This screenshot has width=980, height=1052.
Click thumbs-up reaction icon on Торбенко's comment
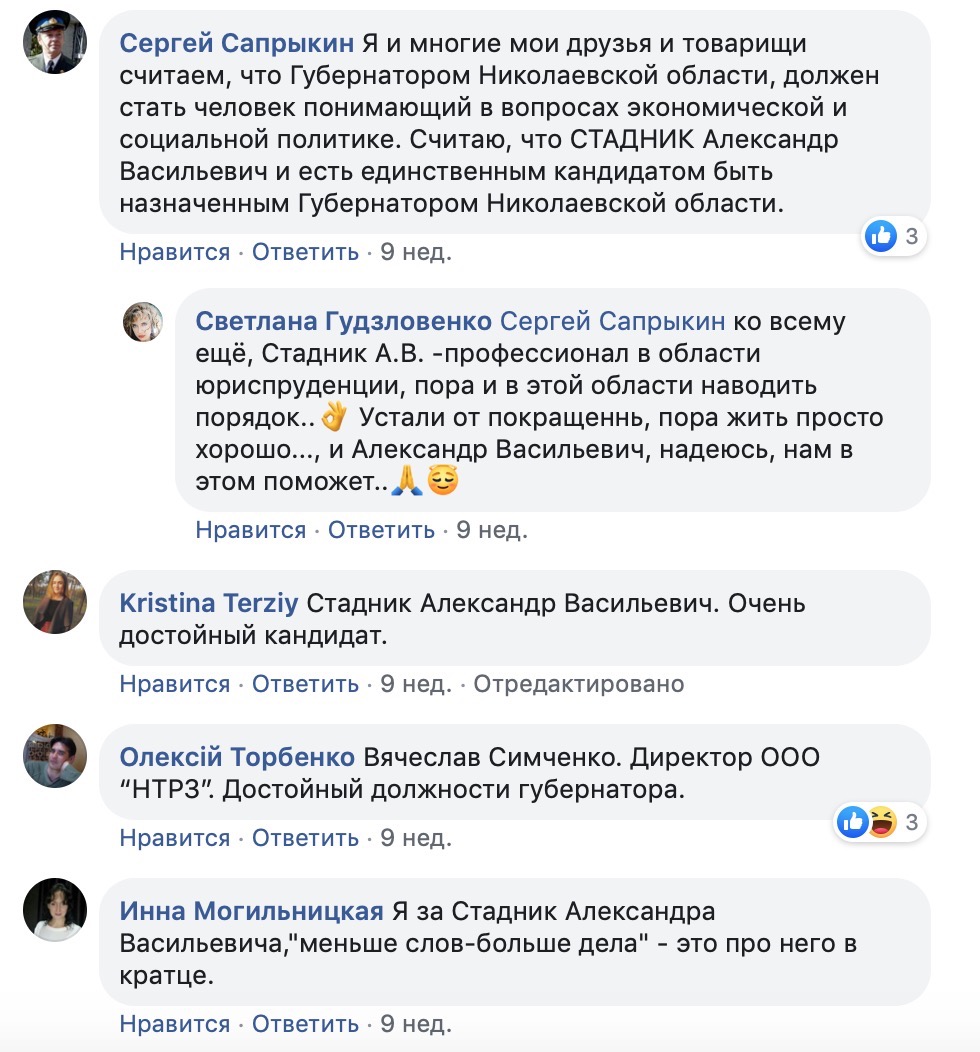click(853, 822)
